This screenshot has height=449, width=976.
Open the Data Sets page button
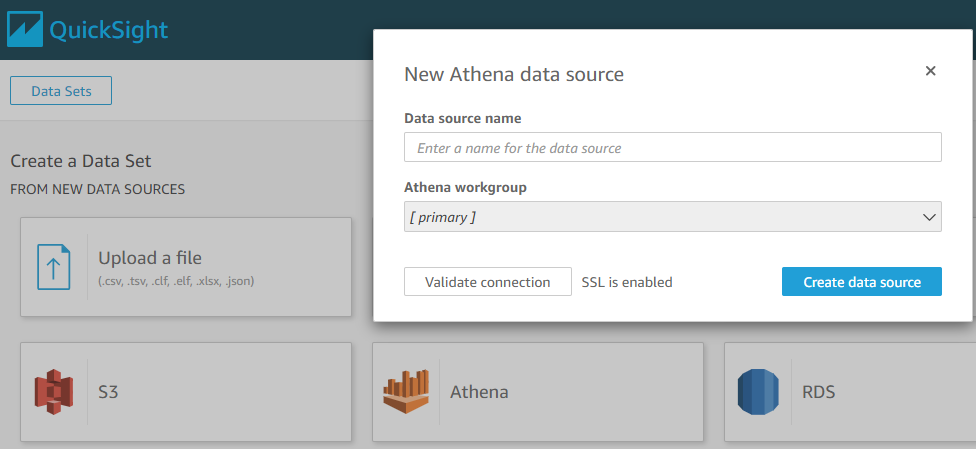click(61, 91)
